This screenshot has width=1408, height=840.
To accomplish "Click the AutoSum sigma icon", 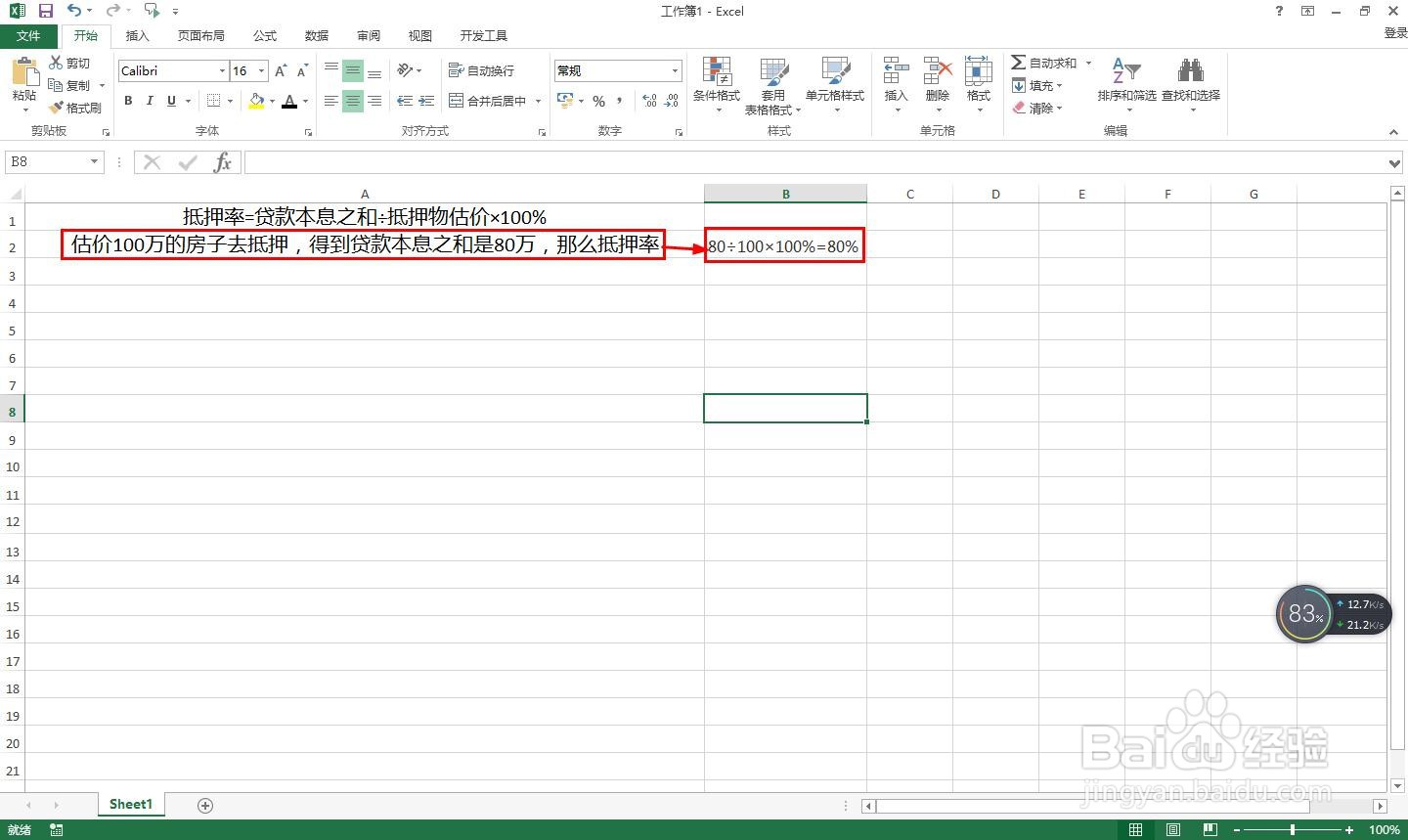I will tap(1018, 63).
